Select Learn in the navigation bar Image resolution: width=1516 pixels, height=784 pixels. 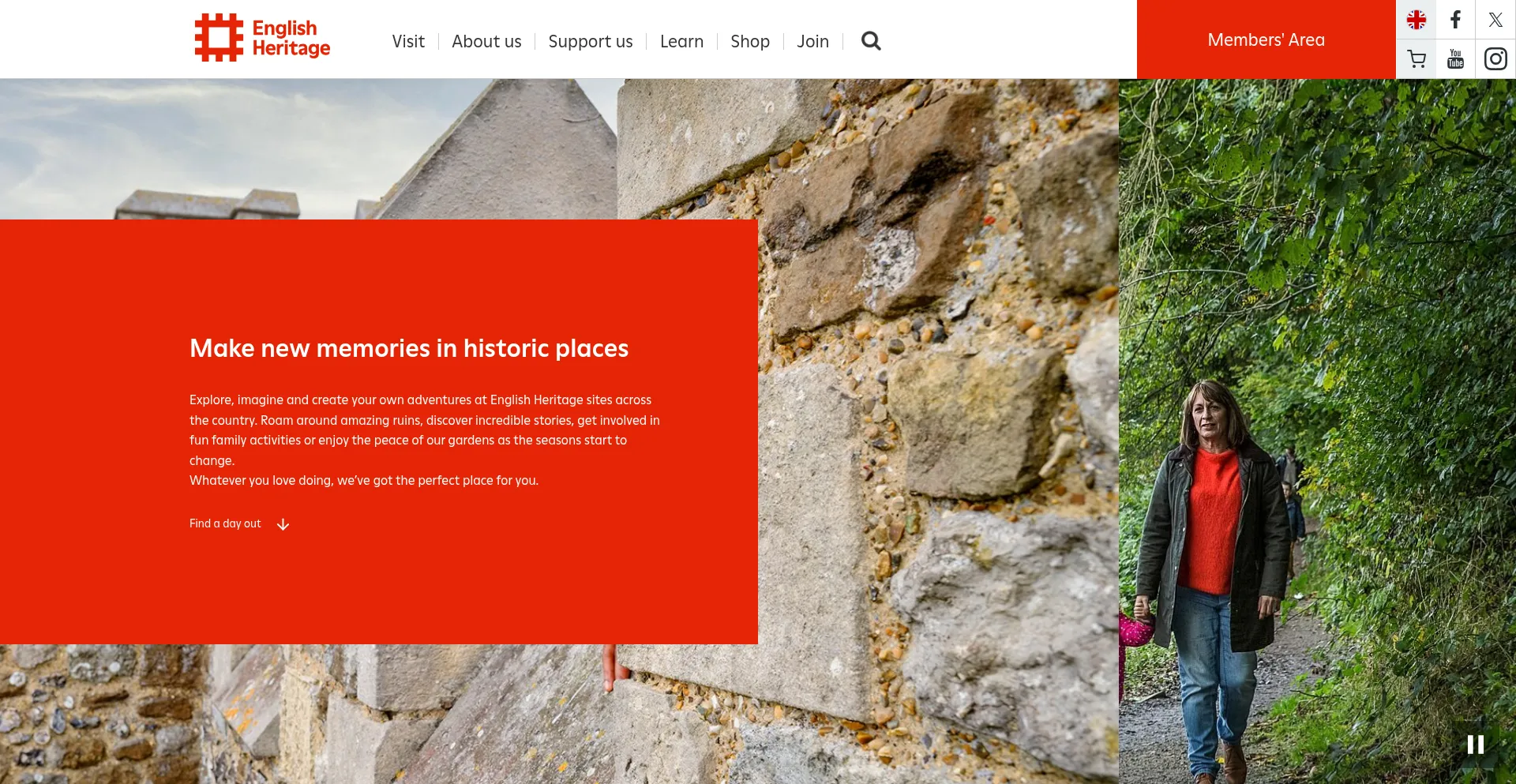tap(681, 41)
